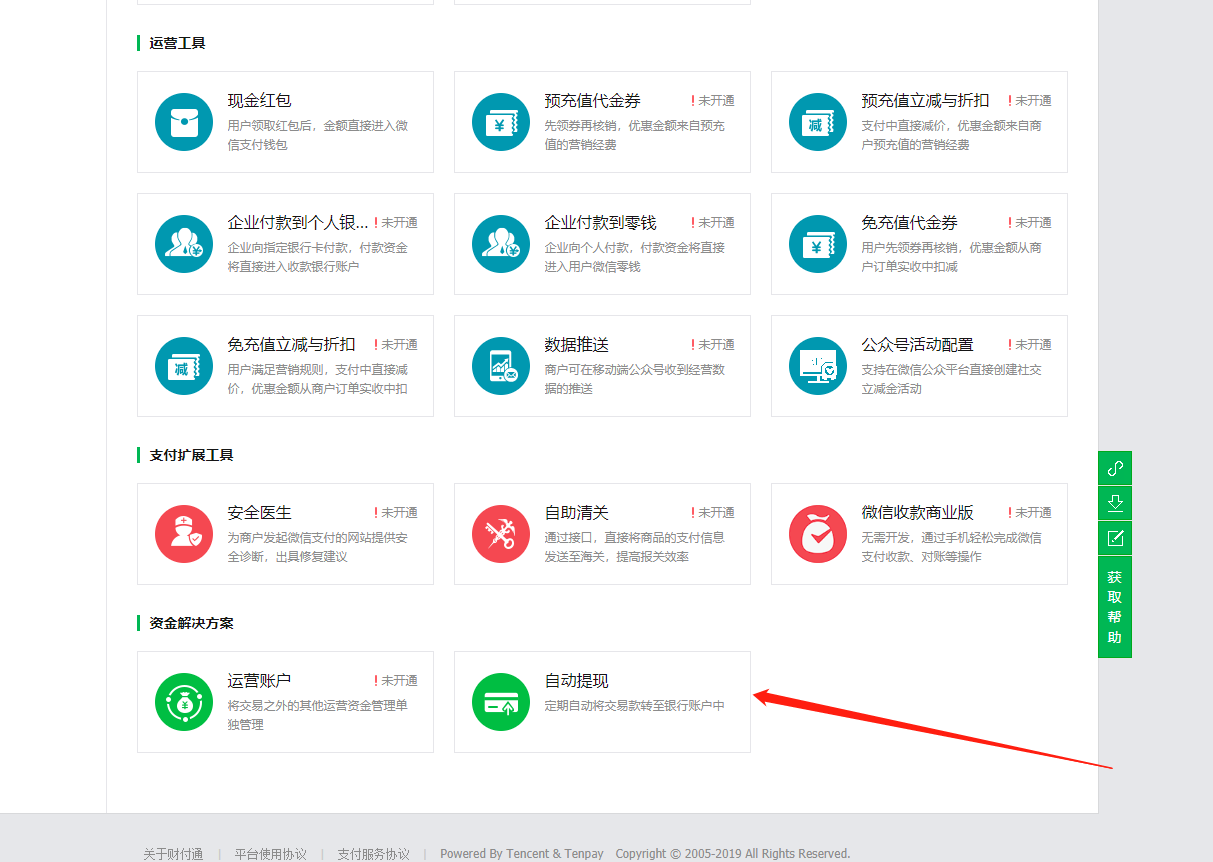Click the edit feedback icon in sidebar
Image resolution: width=1213 pixels, height=862 pixels.
tap(1115, 538)
